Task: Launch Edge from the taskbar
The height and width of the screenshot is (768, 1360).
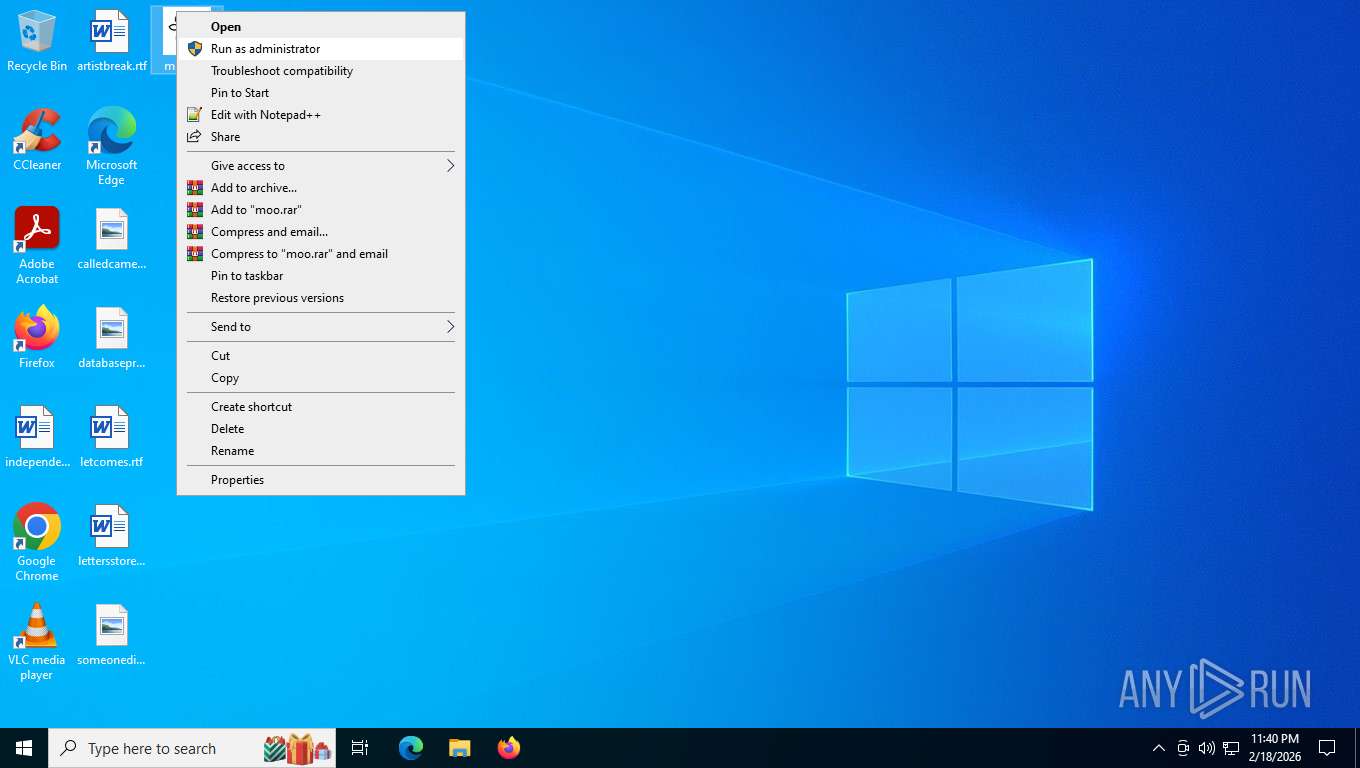Action: tap(411, 748)
